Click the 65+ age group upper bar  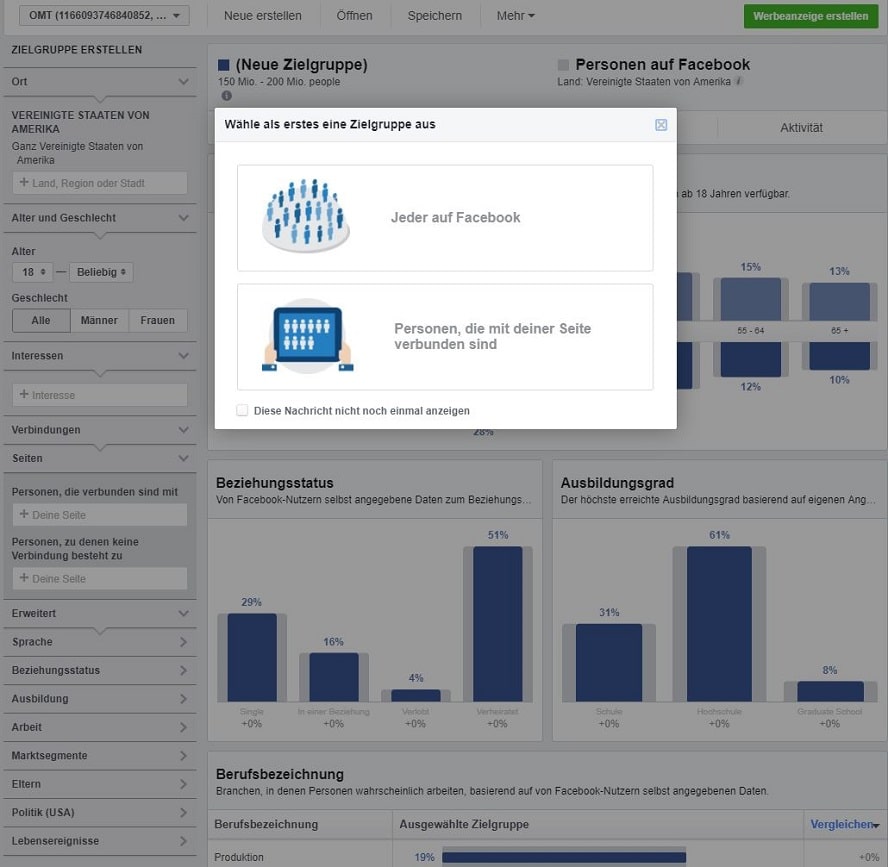839,301
